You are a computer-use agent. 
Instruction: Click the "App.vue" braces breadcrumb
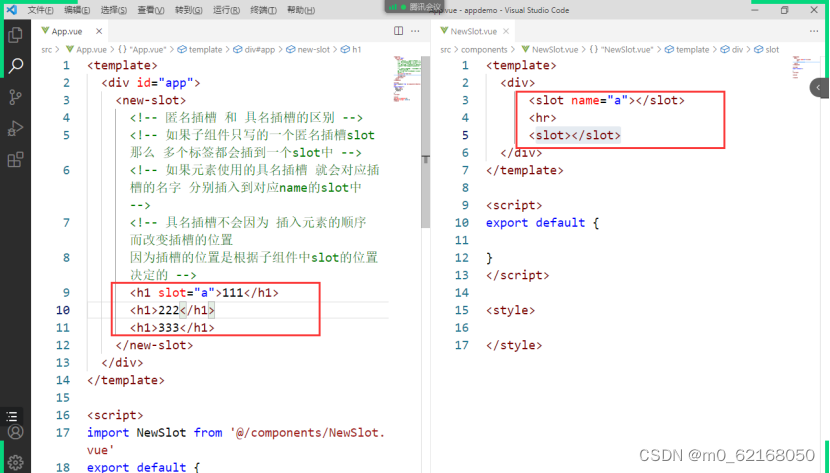[141, 49]
